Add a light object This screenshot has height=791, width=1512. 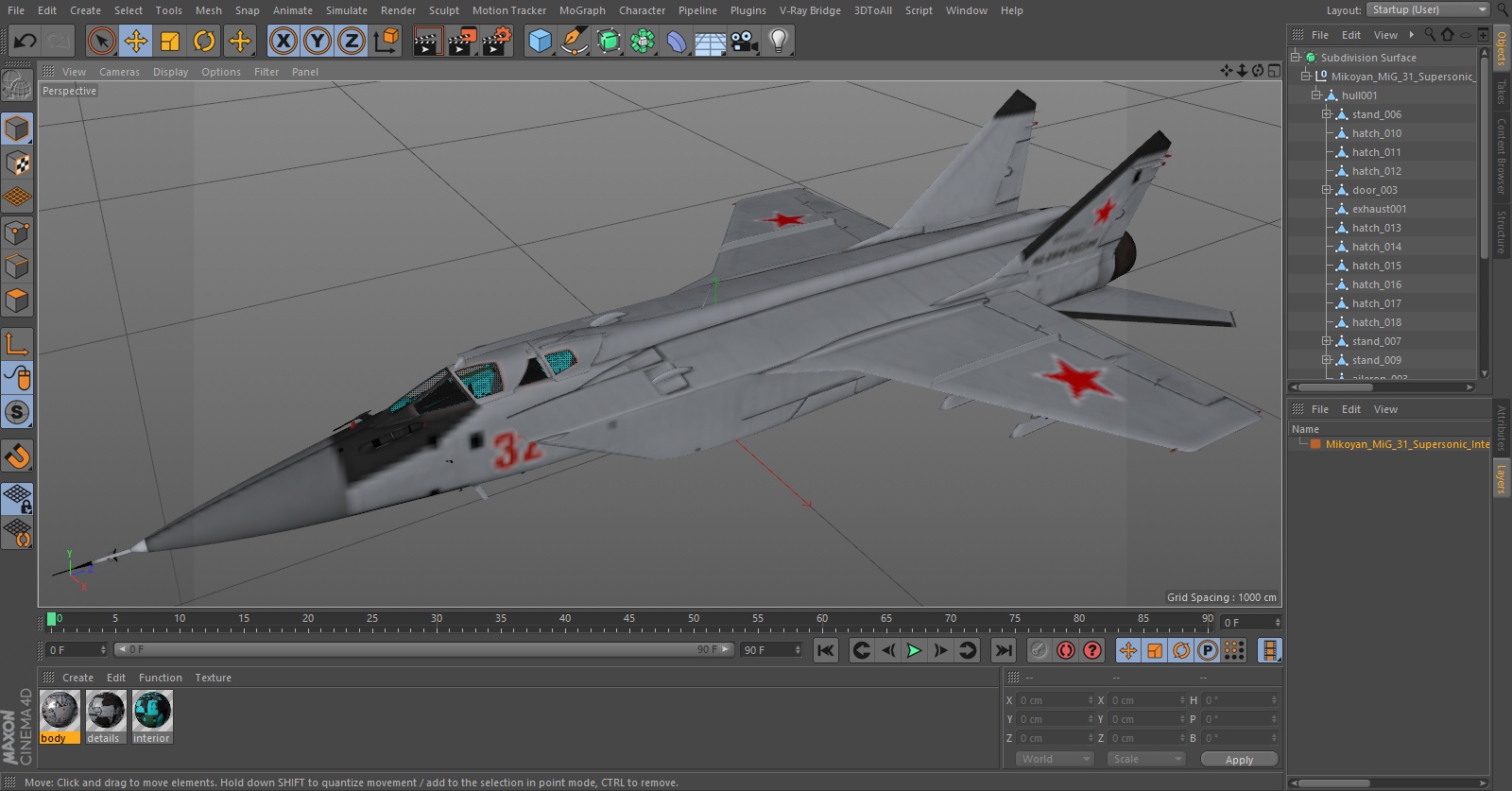click(x=779, y=41)
